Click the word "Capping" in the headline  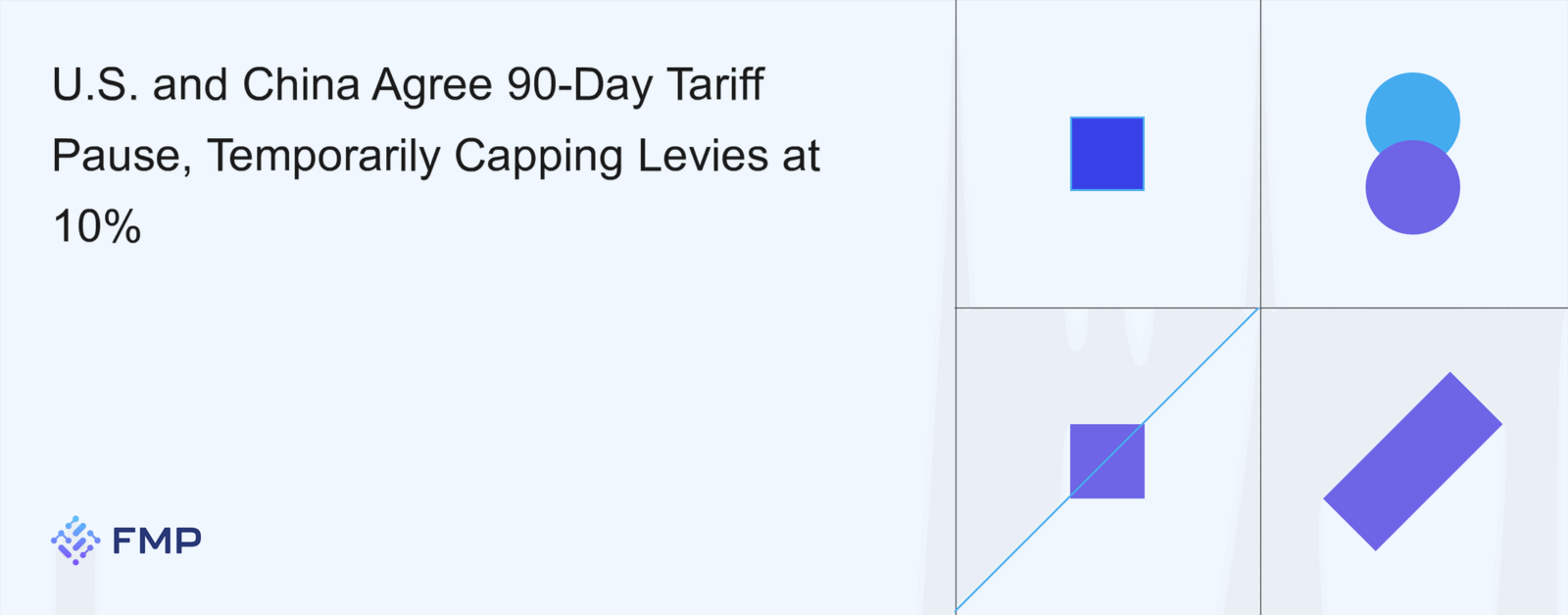point(538,157)
